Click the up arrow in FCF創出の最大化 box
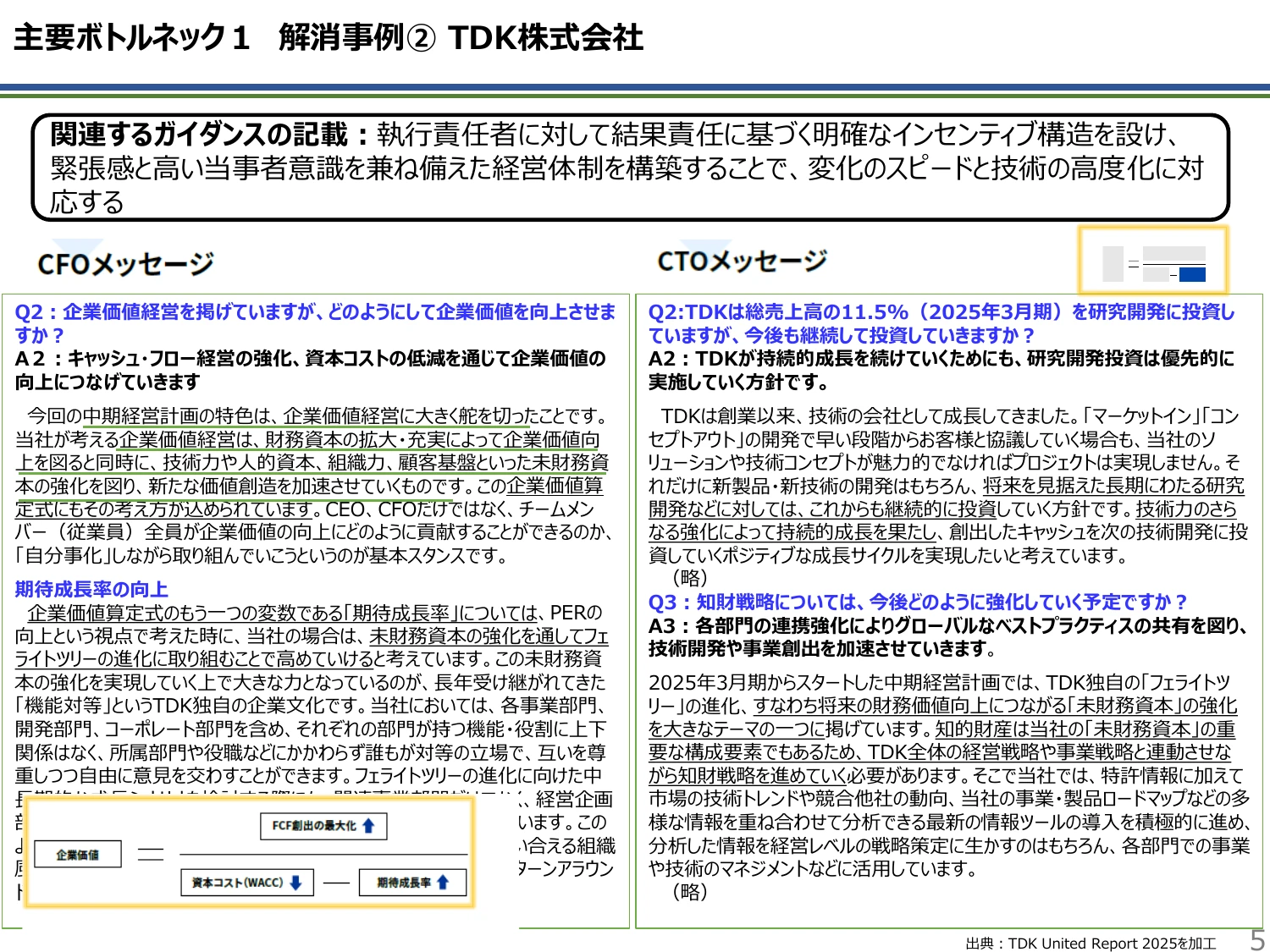1270x952 pixels. pos(368,826)
